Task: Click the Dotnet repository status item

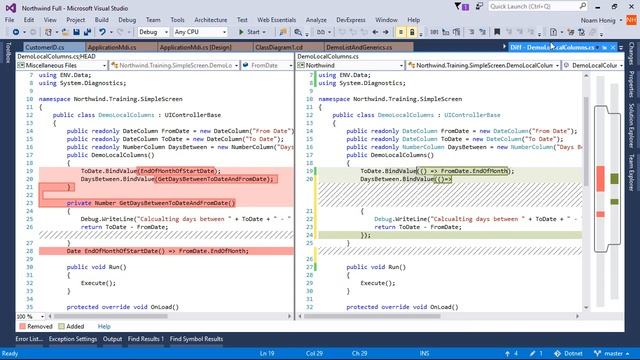Action: [568, 353]
